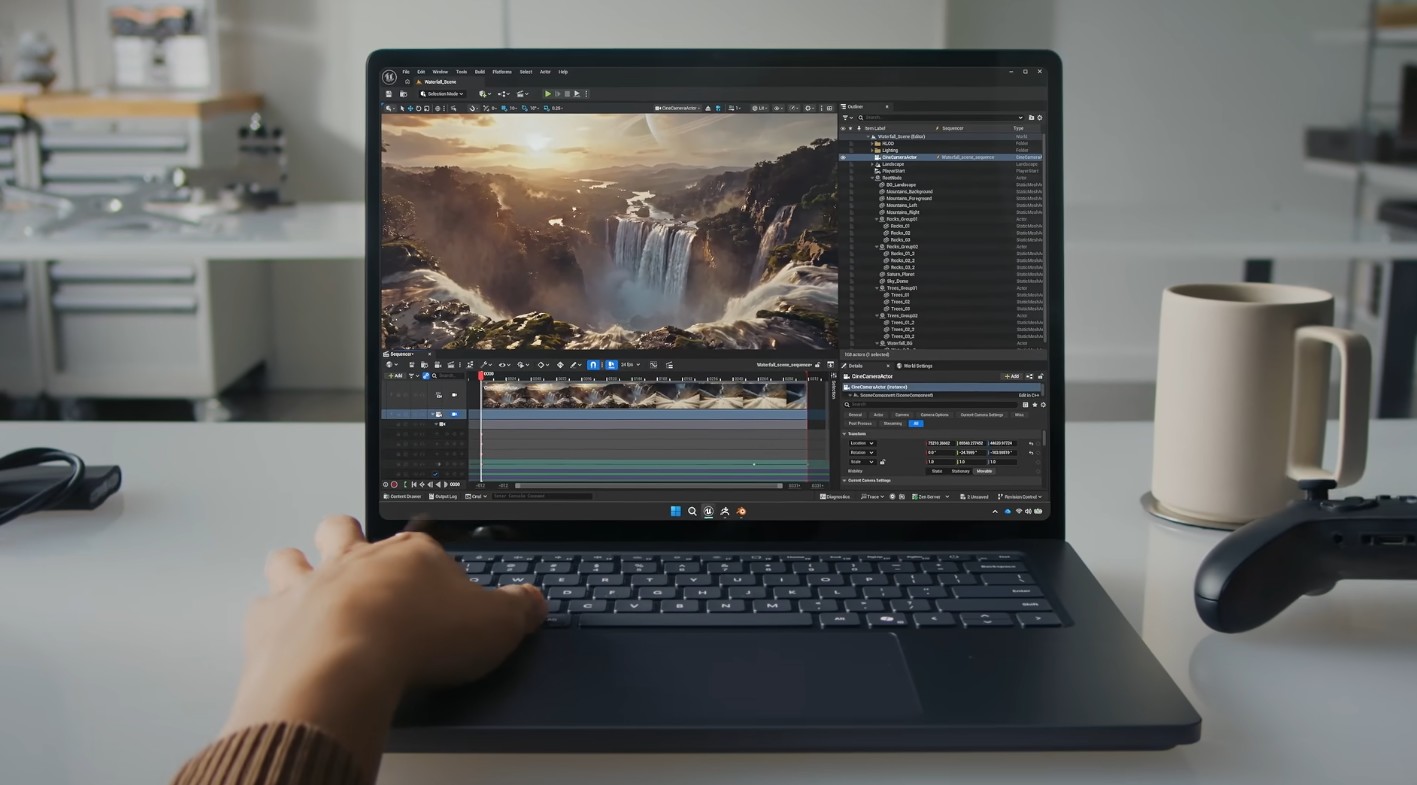Select the Post Process filter in Details

pyautogui.click(x=860, y=423)
